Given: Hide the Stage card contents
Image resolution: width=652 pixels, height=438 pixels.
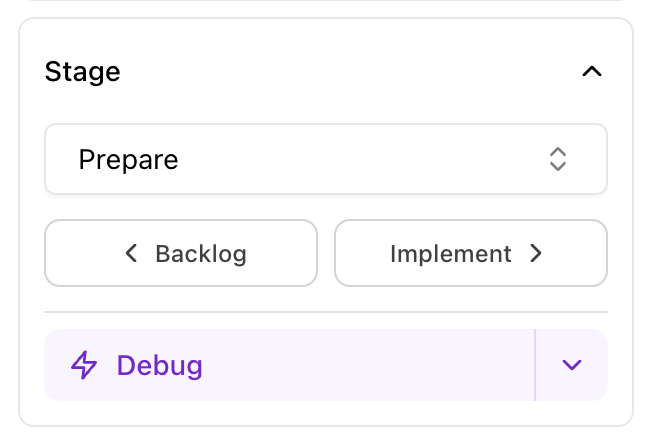Looking at the screenshot, I should (x=592, y=72).
